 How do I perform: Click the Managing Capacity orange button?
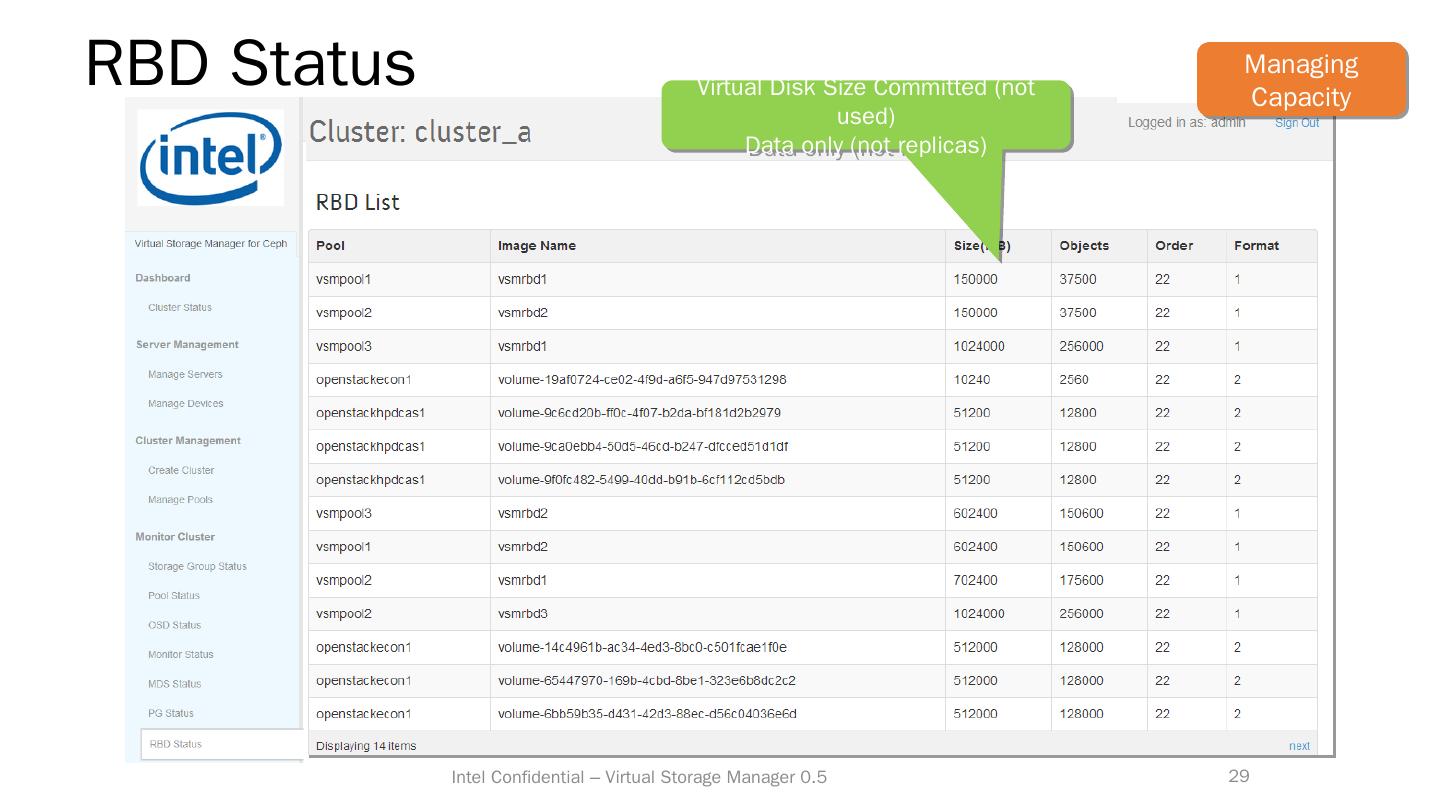tap(1301, 81)
